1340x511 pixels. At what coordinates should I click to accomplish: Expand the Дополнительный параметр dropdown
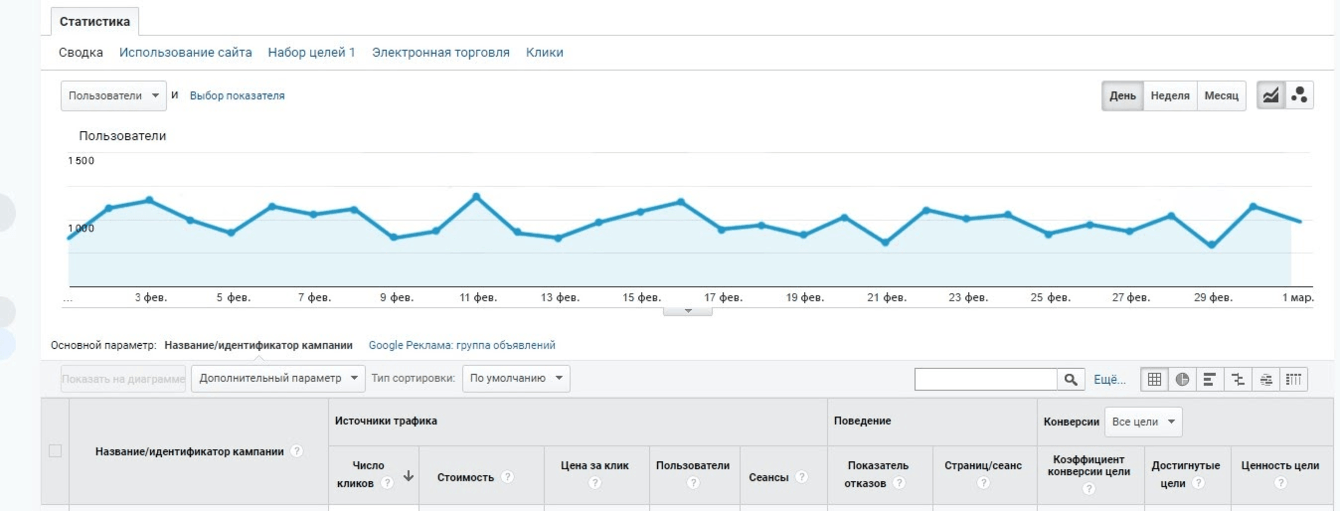(x=278, y=379)
